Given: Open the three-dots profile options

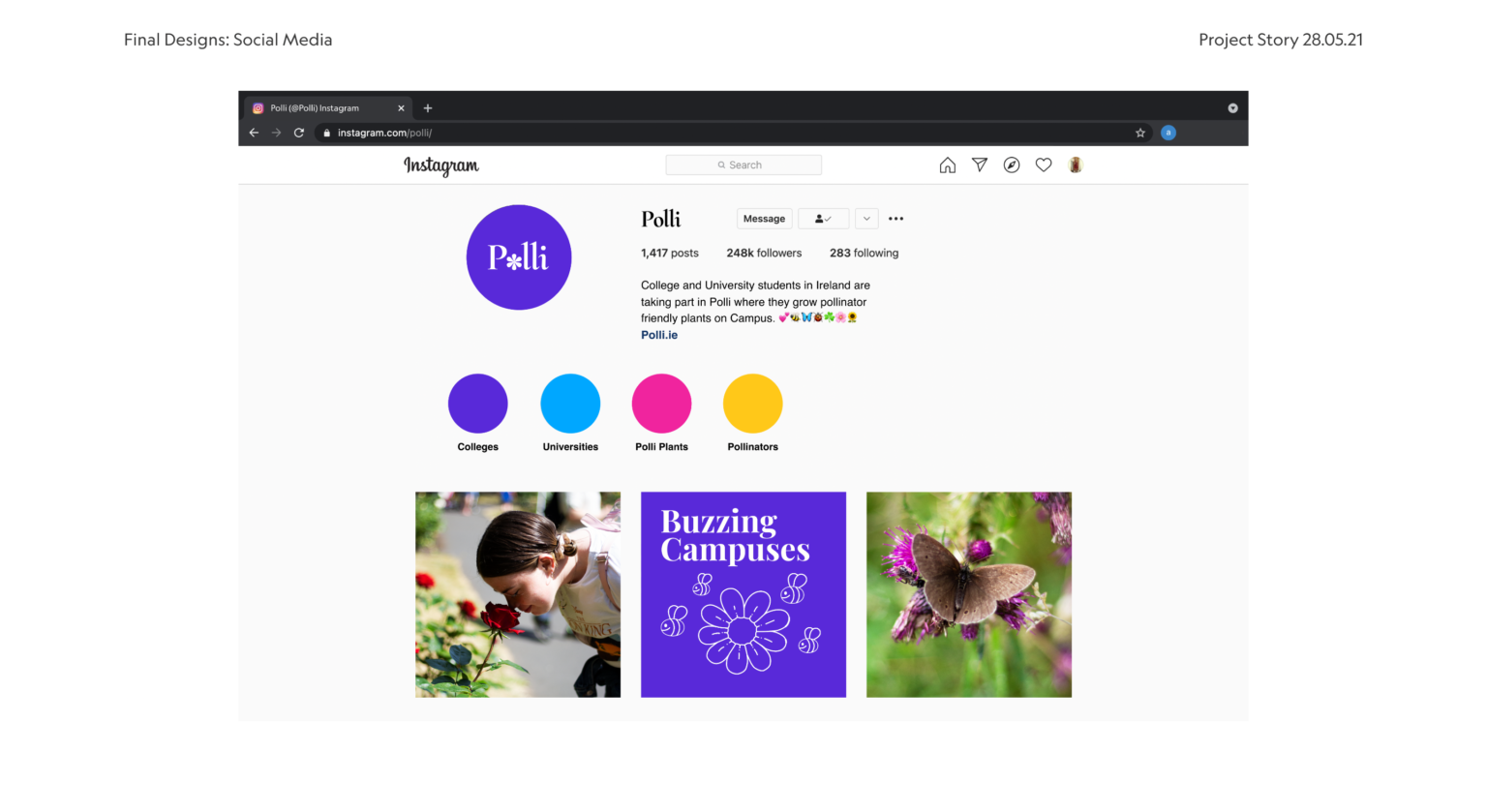Looking at the screenshot, I should 896,219.
